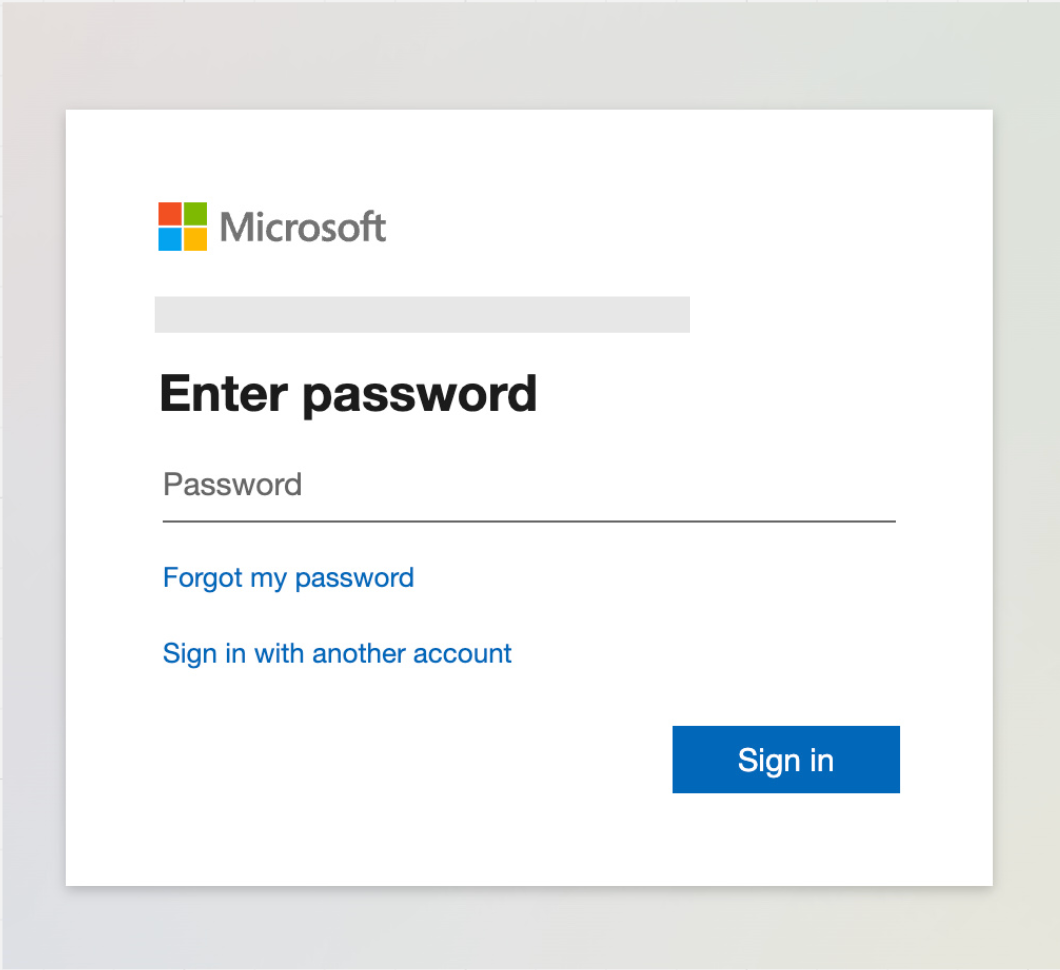Click the blue square in Microsoft logo
This screenshot has width=1060, height=970.
tap(170, 239)
